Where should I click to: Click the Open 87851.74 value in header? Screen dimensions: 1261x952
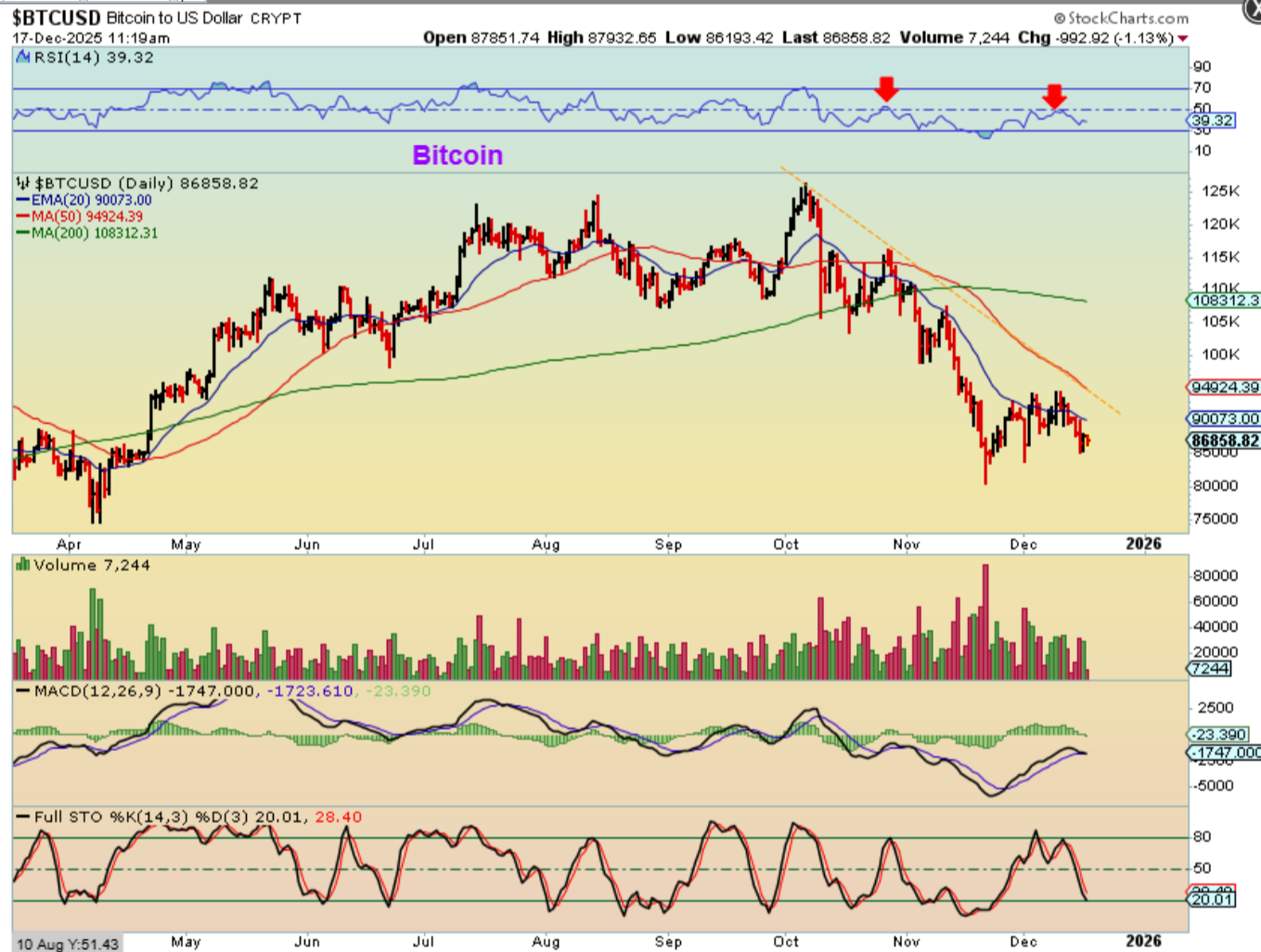[x=481, y=38]
